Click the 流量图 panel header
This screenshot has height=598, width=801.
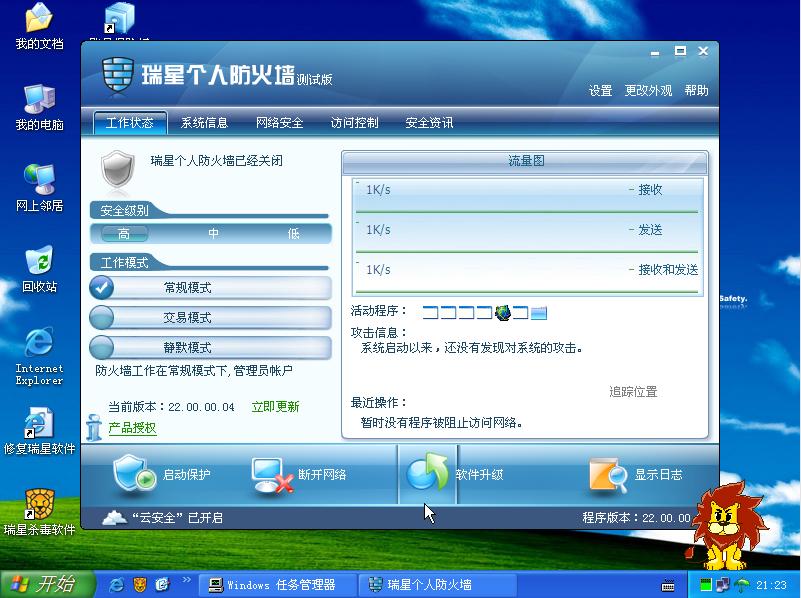pyautogui.click(x=525, y=161)
